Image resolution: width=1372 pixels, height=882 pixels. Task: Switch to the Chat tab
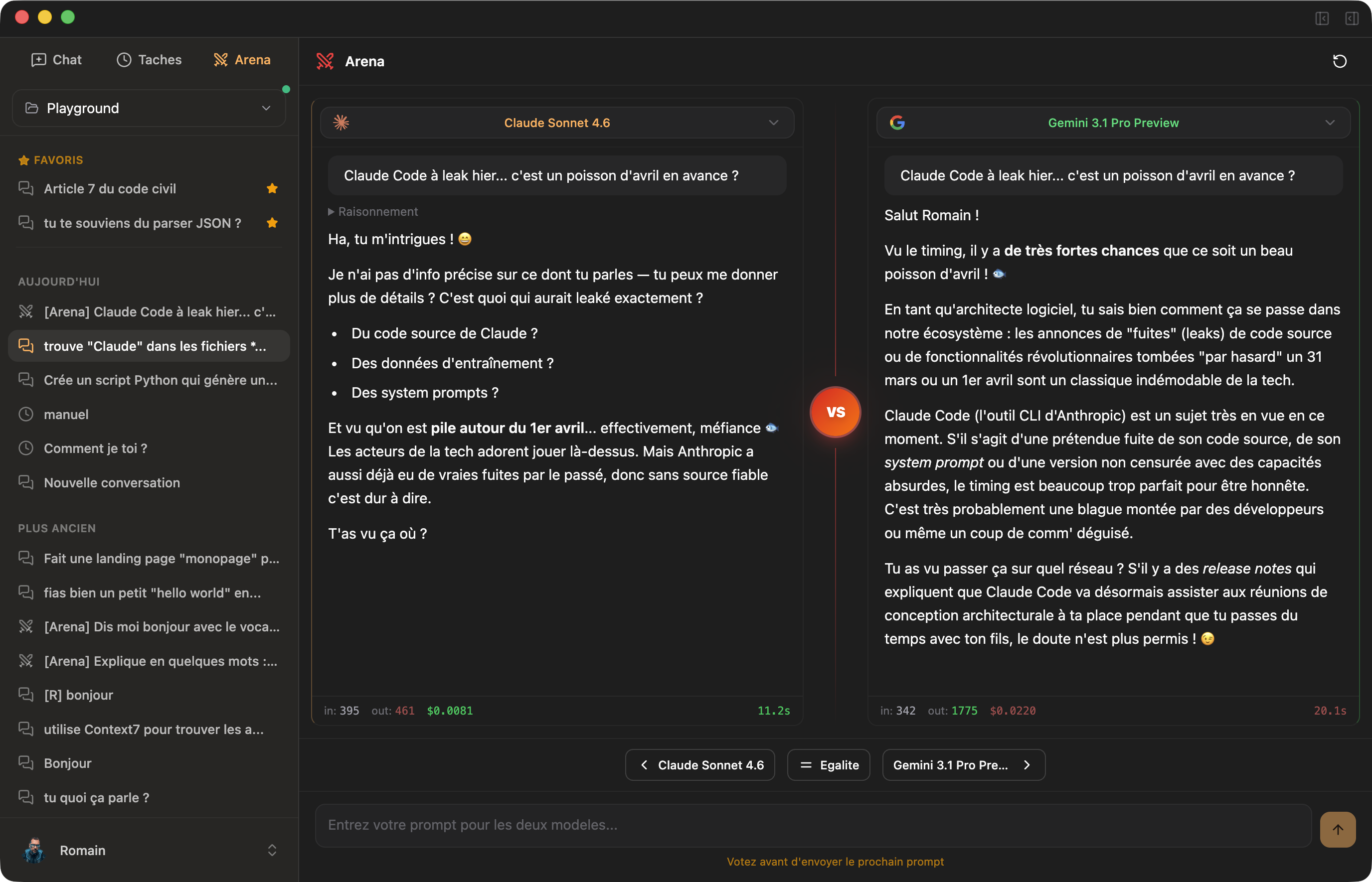click(x=56, y=60)
